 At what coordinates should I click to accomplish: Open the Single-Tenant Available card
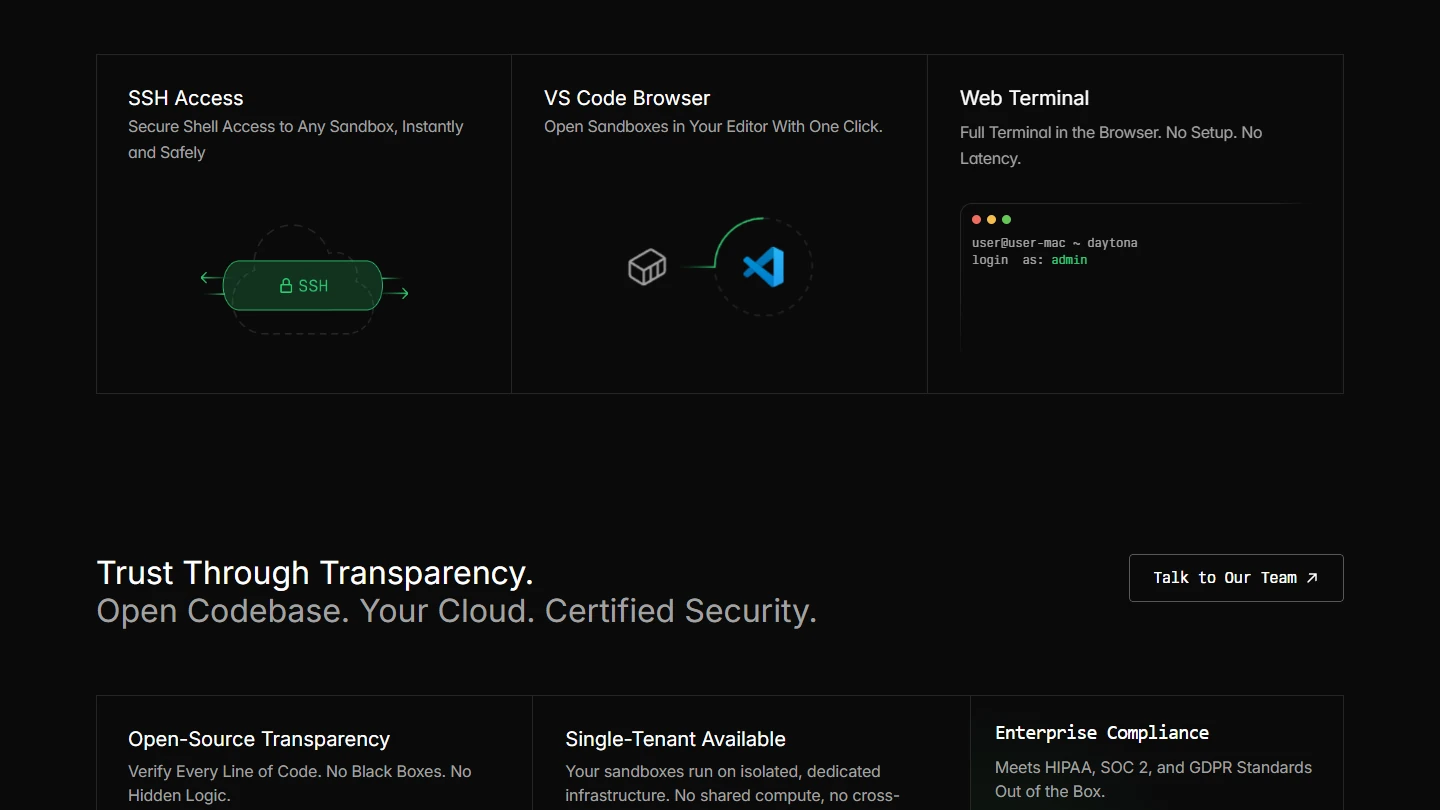click(x=675, y=739)
